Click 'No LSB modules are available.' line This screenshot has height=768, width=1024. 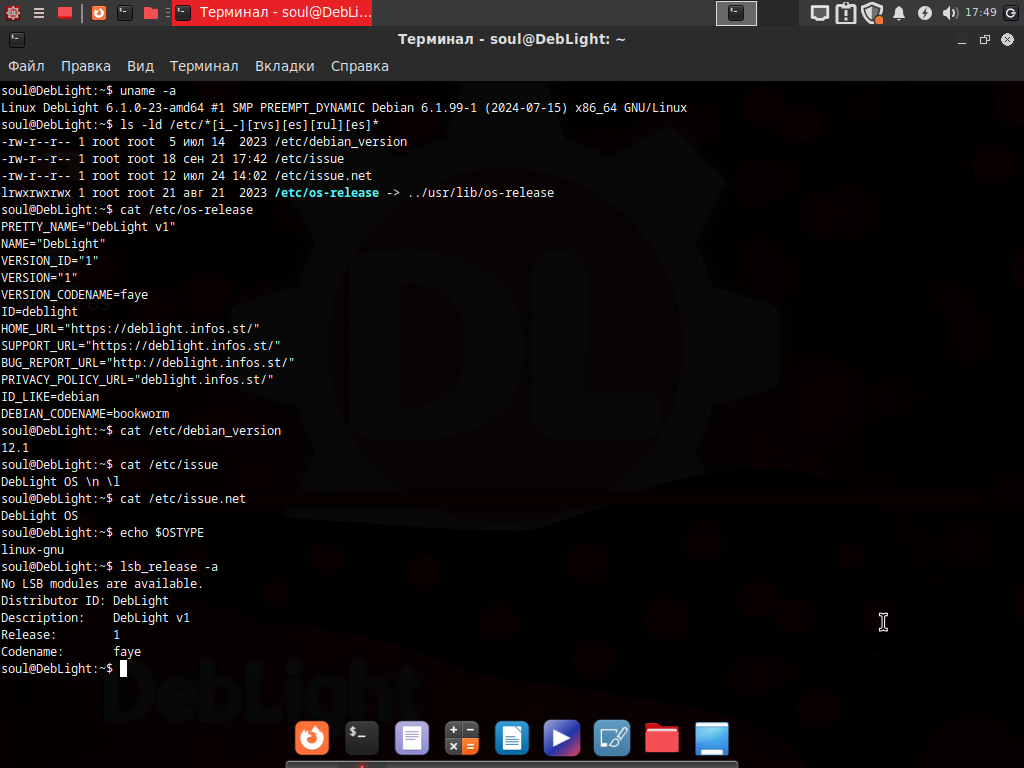click(102, 583)
